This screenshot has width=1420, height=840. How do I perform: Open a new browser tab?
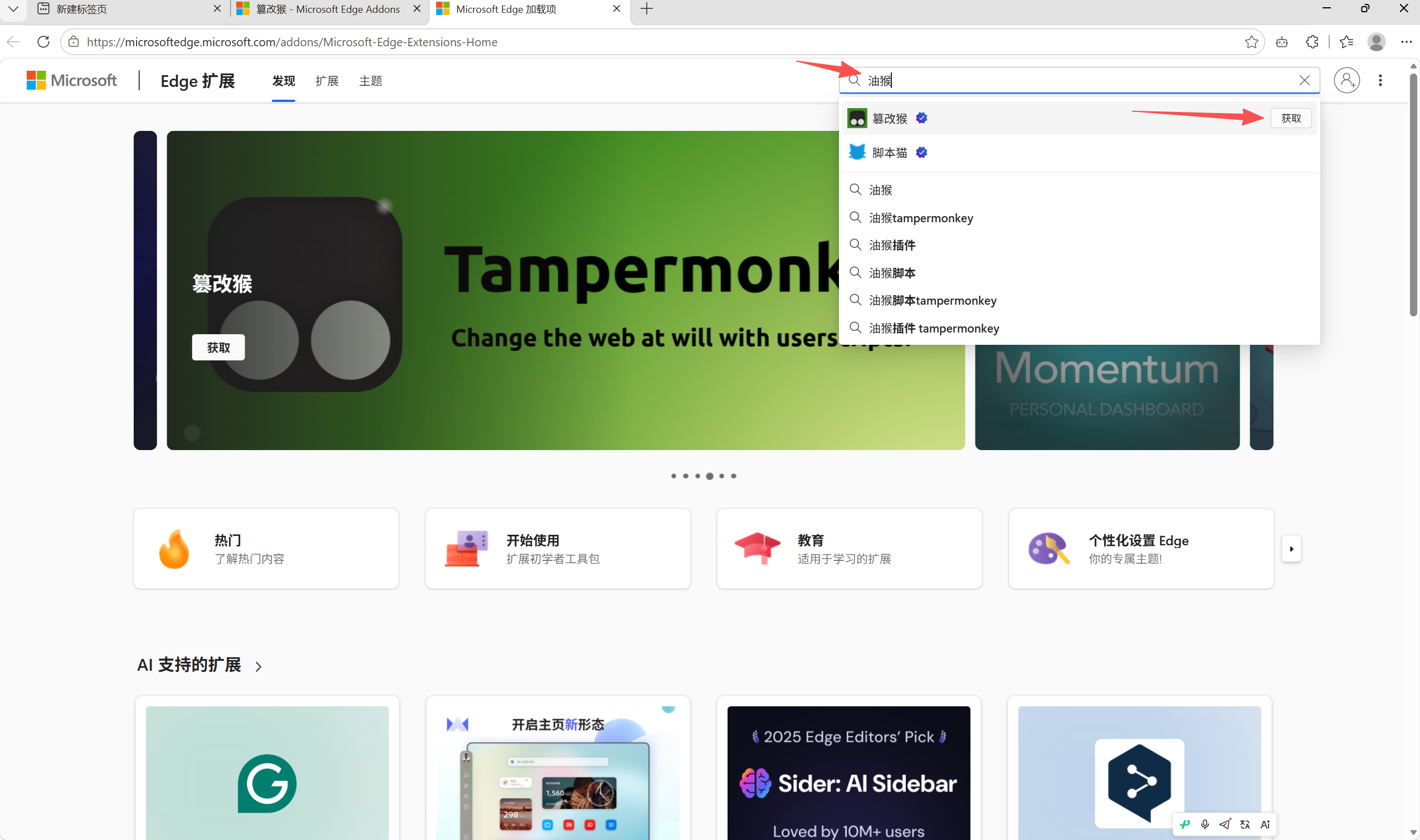(x=646, y=9)
